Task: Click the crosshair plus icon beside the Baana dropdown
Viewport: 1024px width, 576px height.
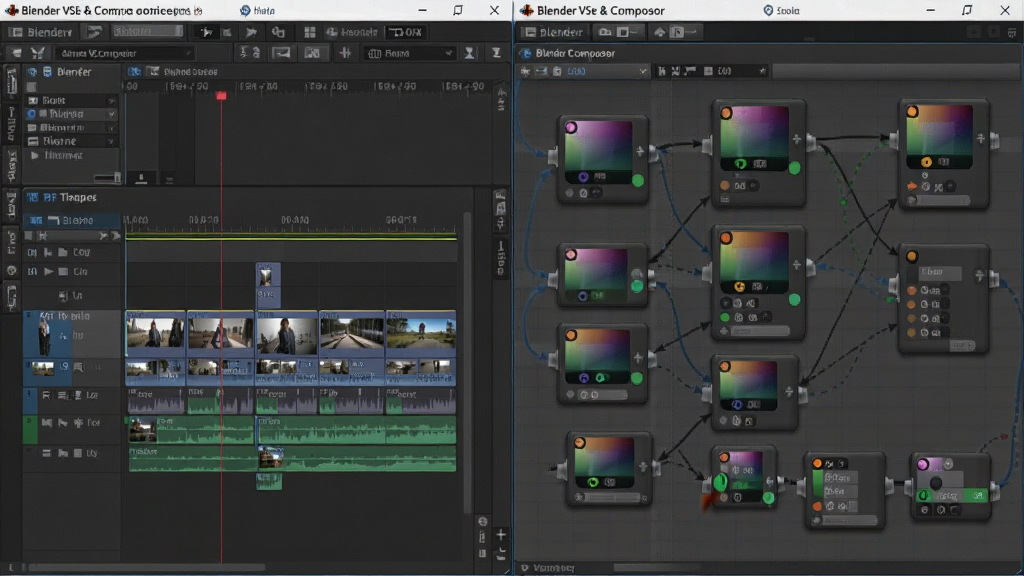Action: (345, 53)
